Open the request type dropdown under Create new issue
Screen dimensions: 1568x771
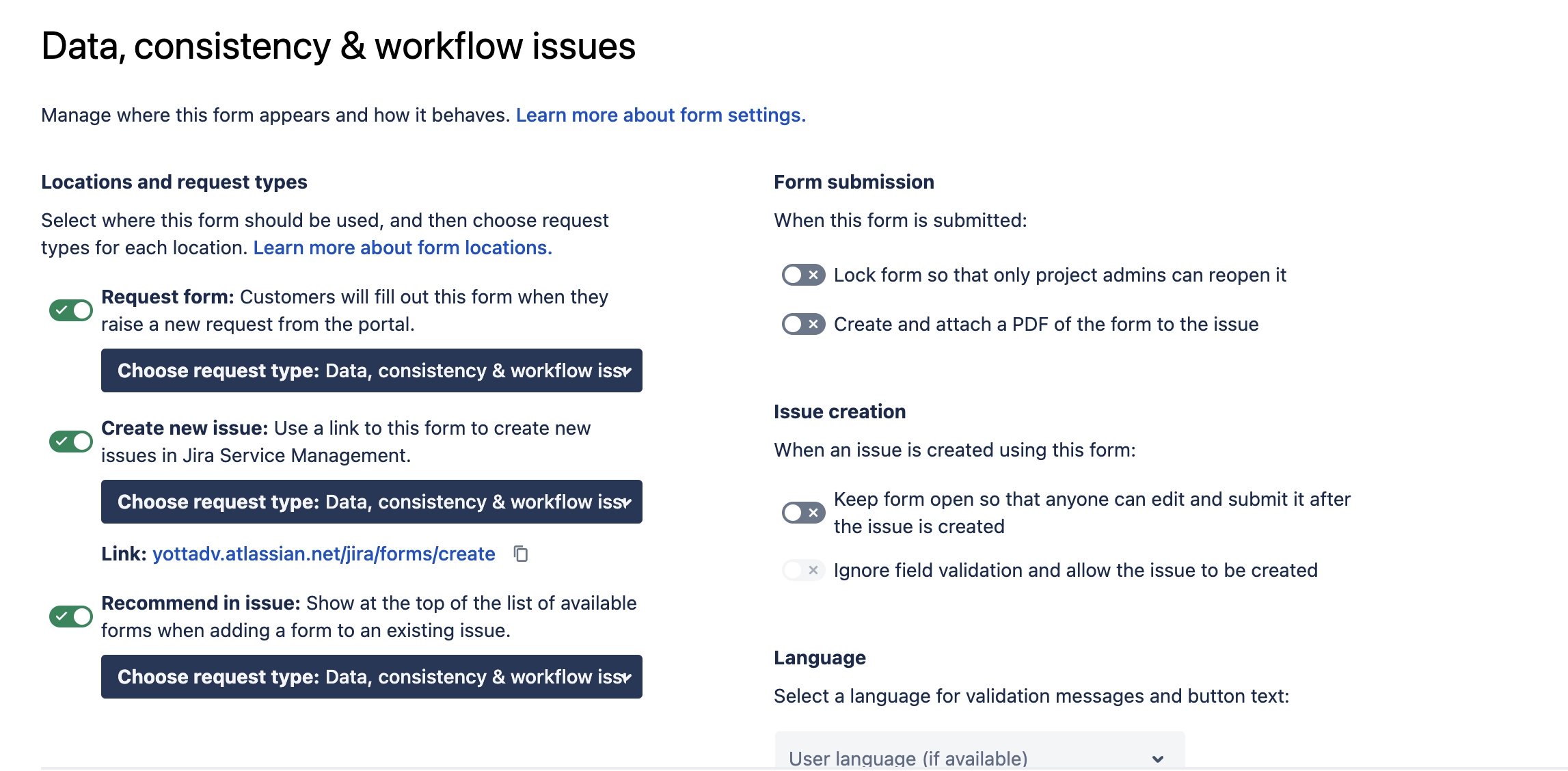(372, 501)
